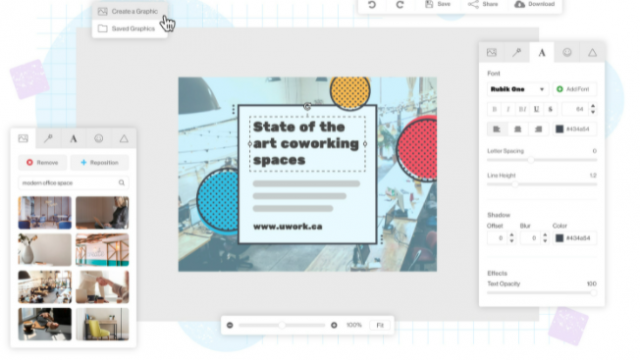The height and width of the screenshot is (360, 640).
Task: Open text 'A' tab in left panel
Action: pyautogui.click(x=73, y=138)
